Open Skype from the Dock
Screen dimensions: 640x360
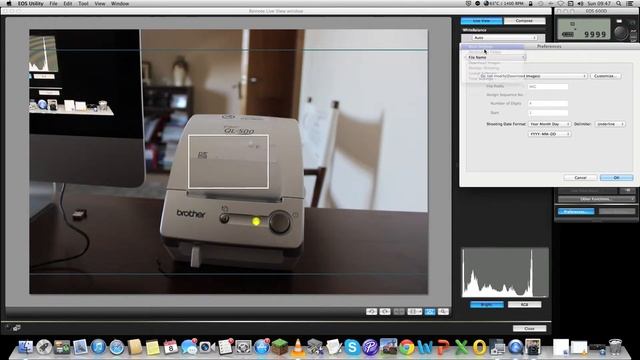tap(351, 347)
